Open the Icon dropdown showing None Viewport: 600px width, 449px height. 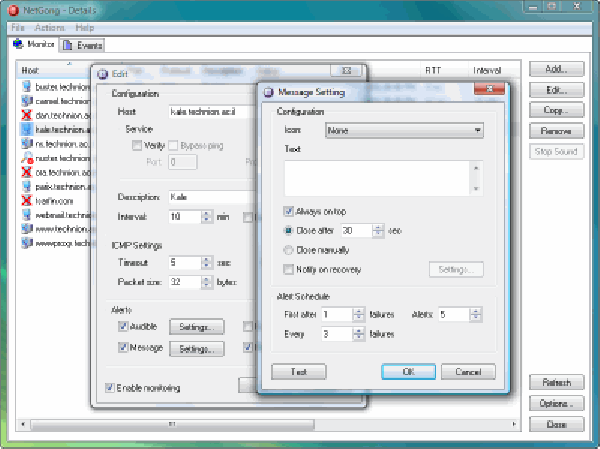pos(404,131)
